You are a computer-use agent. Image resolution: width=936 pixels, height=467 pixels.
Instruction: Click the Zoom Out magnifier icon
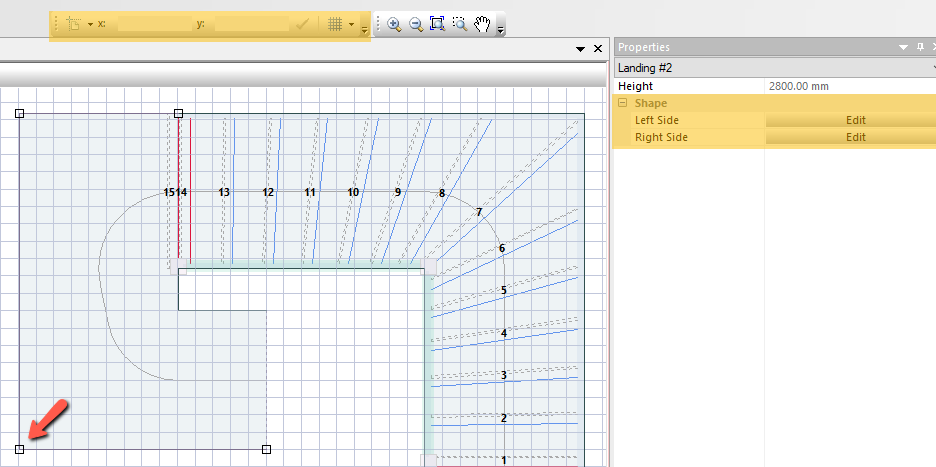pyautogui.click(x=416, y=25)
